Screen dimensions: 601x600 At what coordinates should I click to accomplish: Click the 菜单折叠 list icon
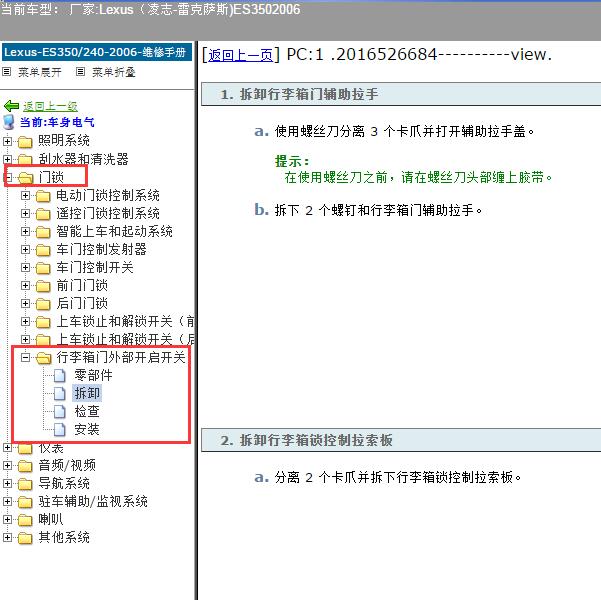[80, 72]
